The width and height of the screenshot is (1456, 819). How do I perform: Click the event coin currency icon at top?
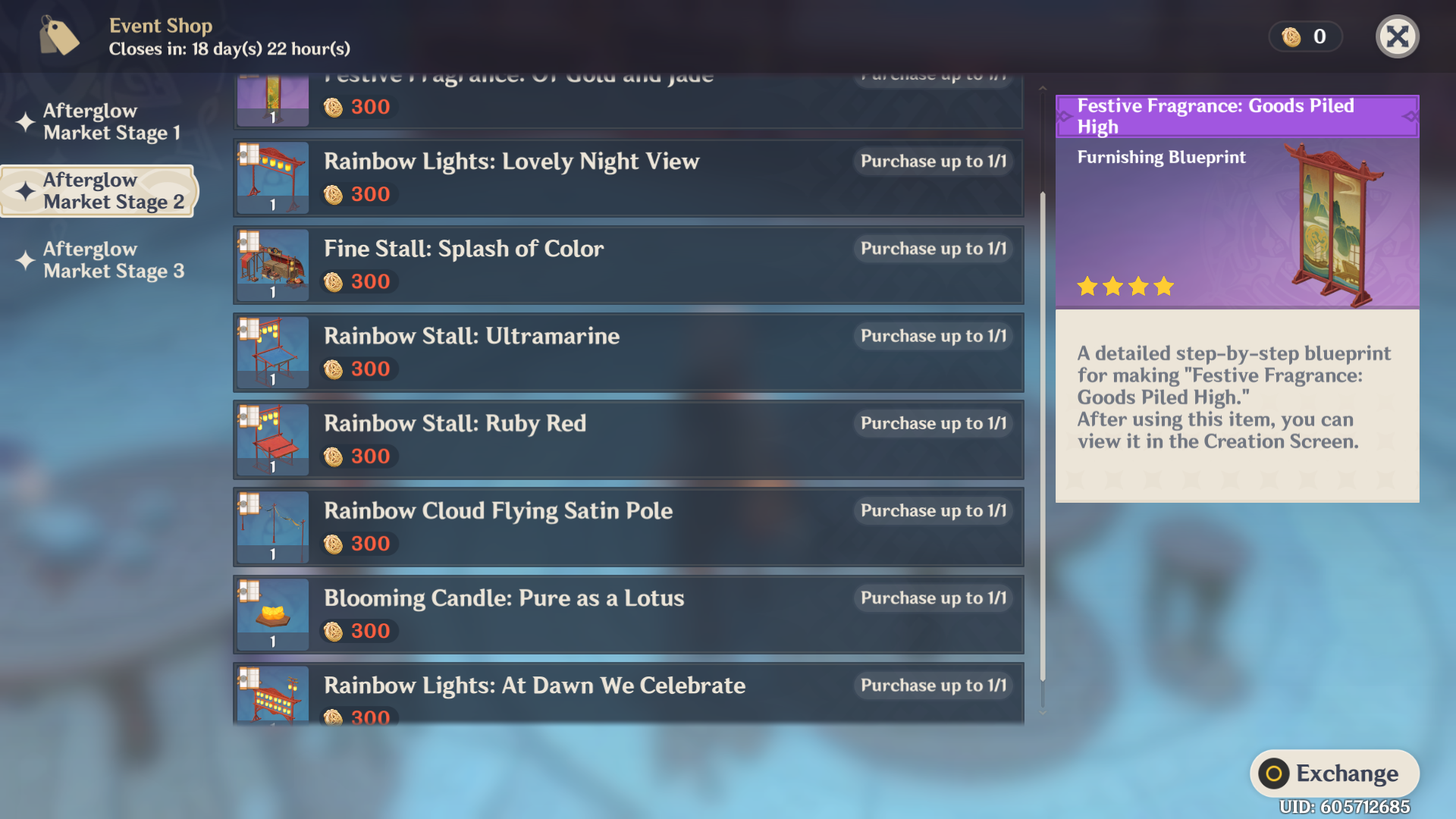click(1291, 36)
